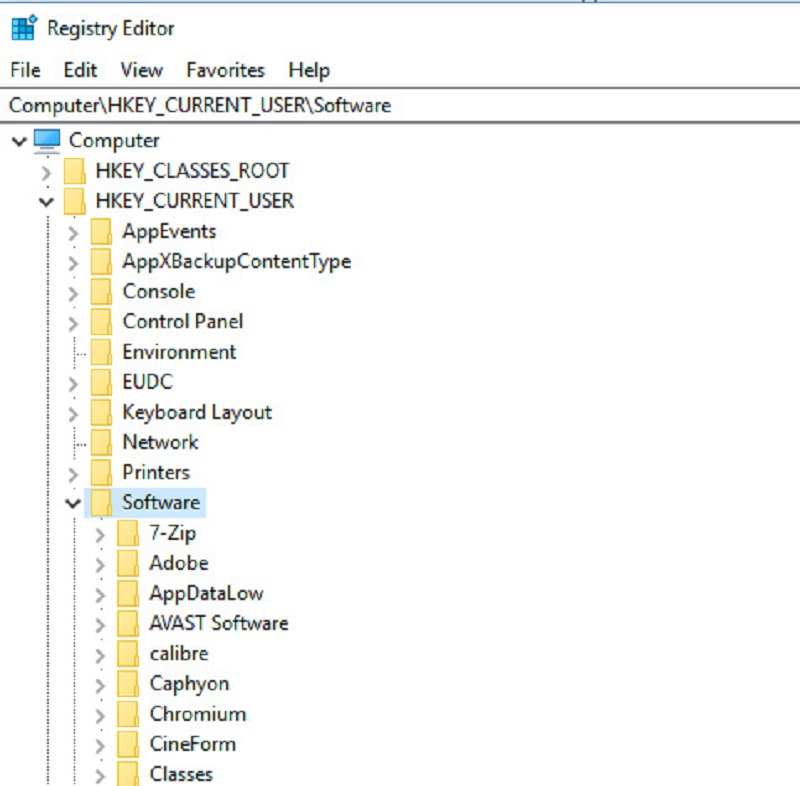Viewport: 800px width, 786px height.
Task: Click the Network folder icon
Action: pyautogui.click(x=101, y=442)
